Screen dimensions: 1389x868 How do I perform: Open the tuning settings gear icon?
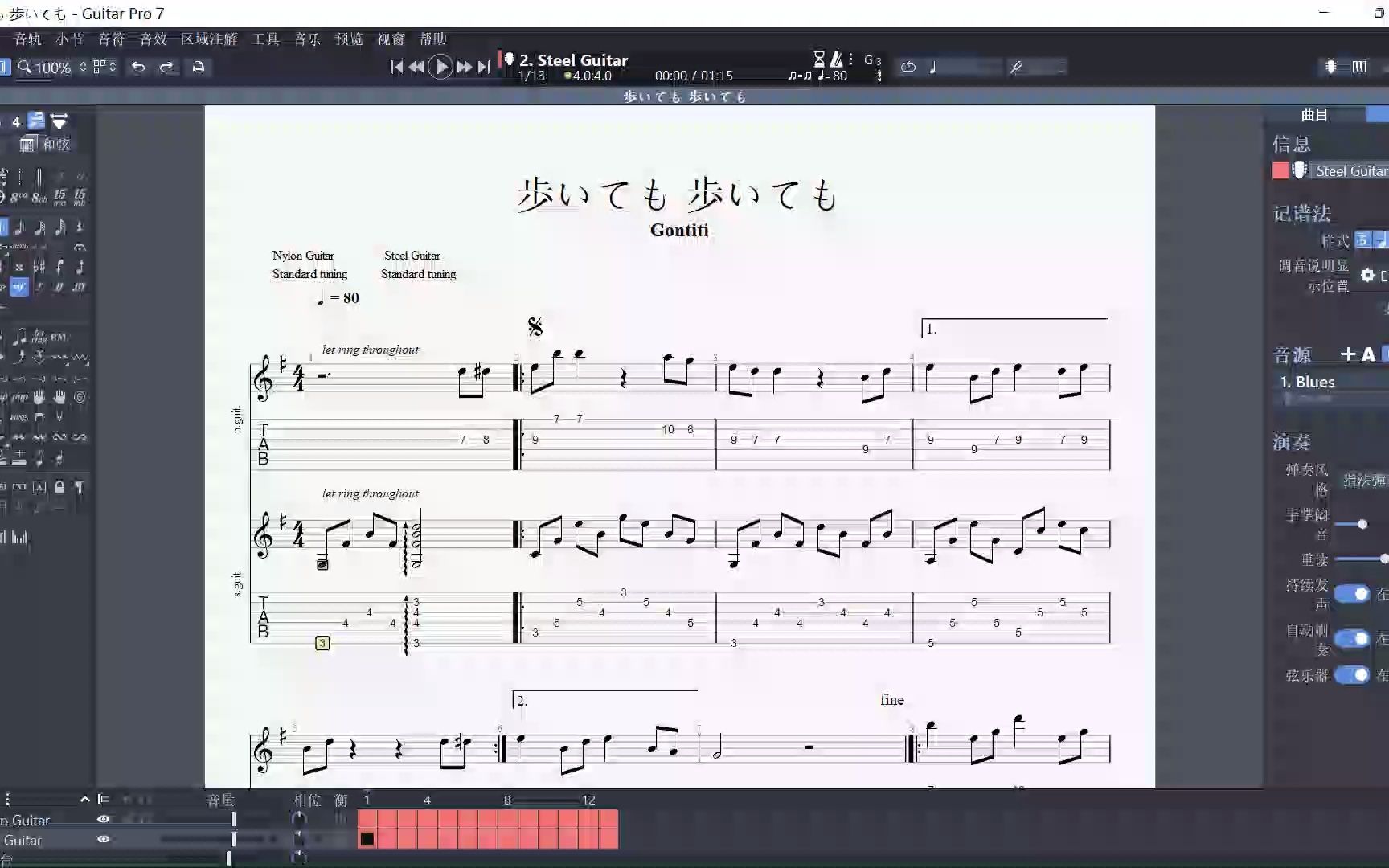1367,276
